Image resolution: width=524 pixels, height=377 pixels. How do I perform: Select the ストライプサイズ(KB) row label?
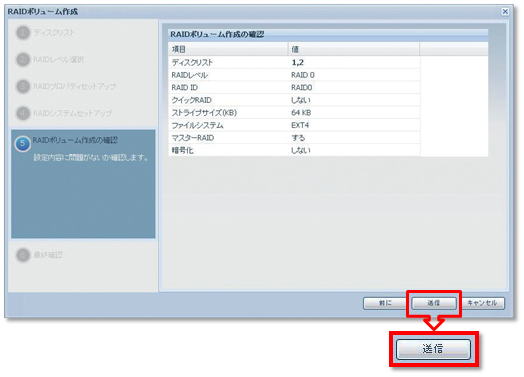tap(204, 113)
